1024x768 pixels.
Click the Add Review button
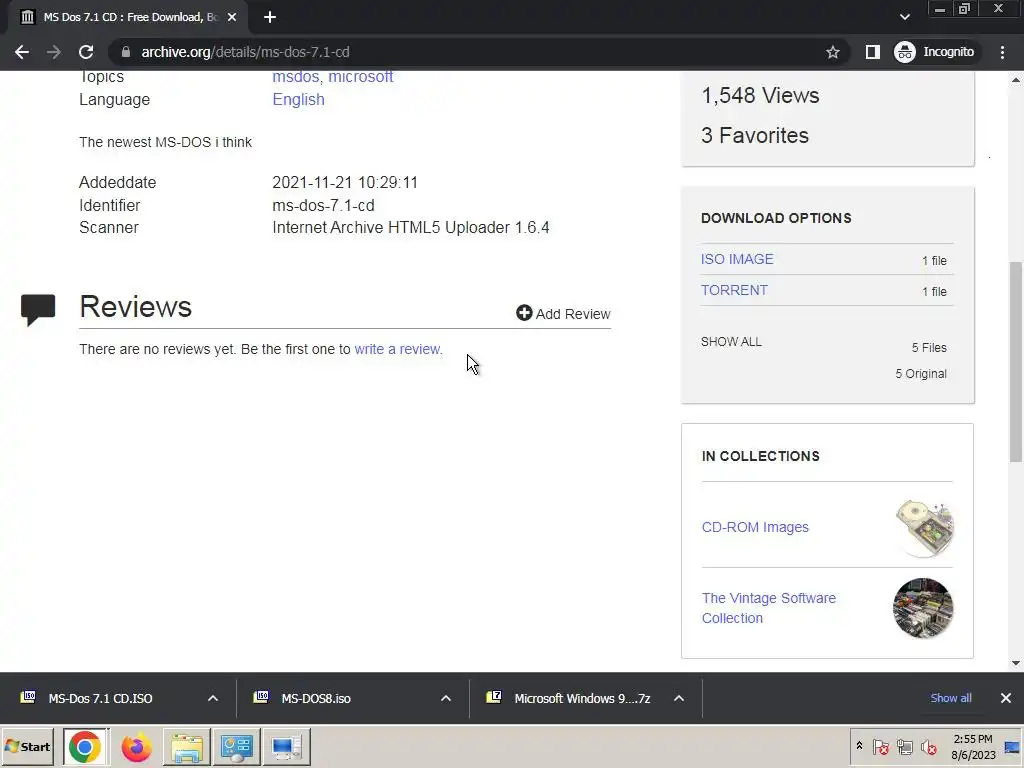563,314
